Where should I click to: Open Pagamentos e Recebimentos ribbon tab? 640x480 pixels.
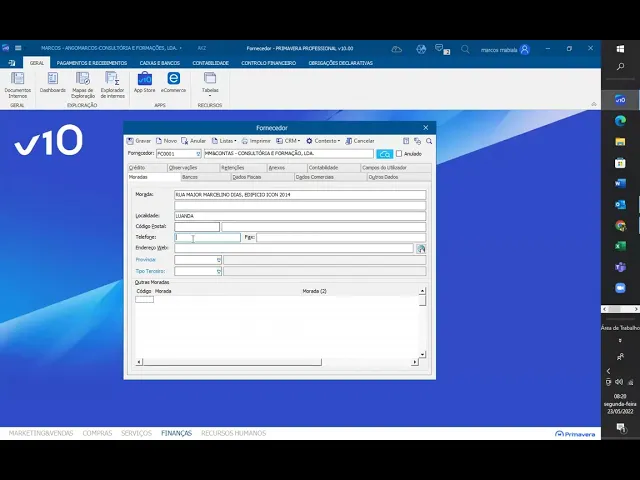click(x=92, y=63)
